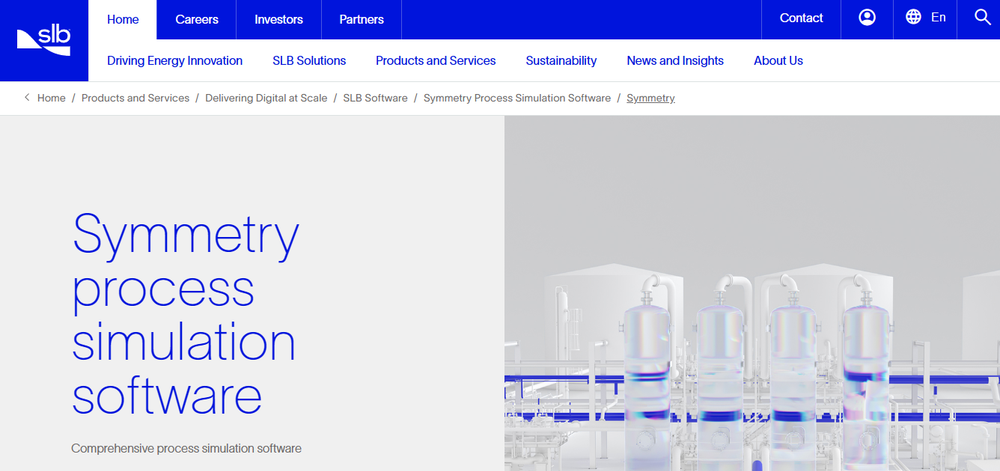The image size is (1000, 471).
Task: Click the globe language icon
Action: [x=913, y=17]
